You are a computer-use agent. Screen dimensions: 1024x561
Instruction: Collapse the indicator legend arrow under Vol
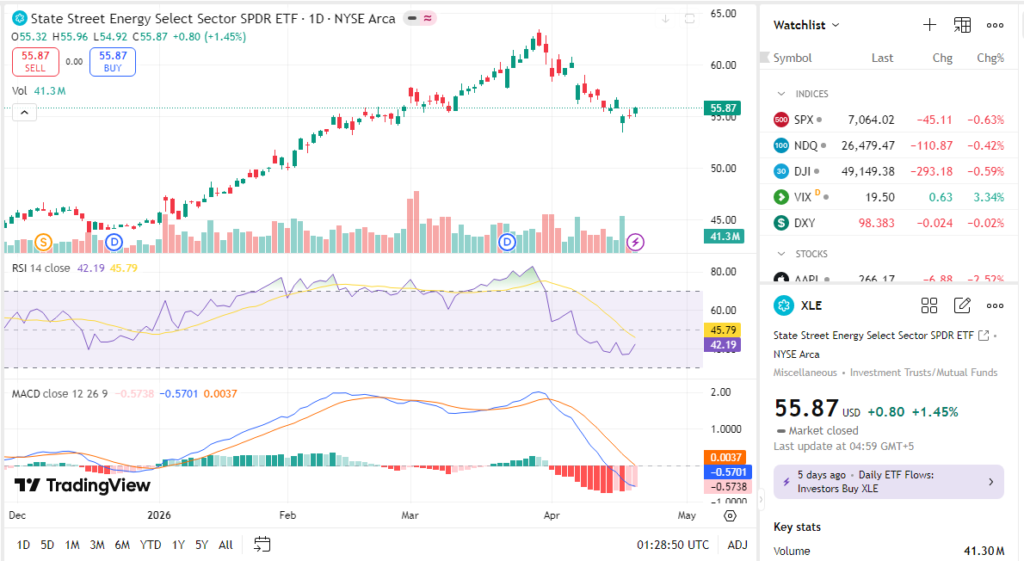coord(22,113)
